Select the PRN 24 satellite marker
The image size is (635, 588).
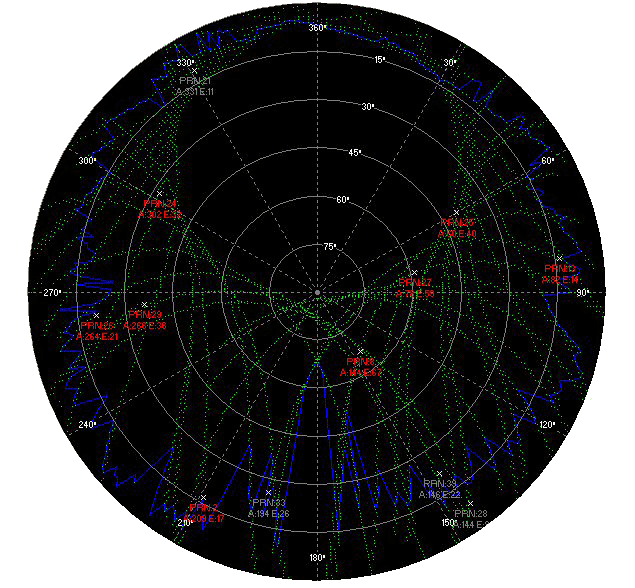(160, 192)
